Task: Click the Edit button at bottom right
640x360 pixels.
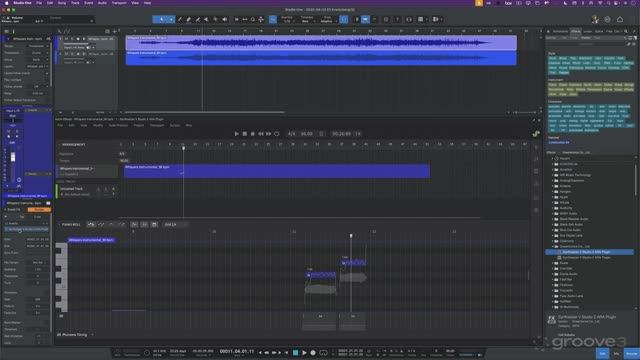Action: pos(602,353)
